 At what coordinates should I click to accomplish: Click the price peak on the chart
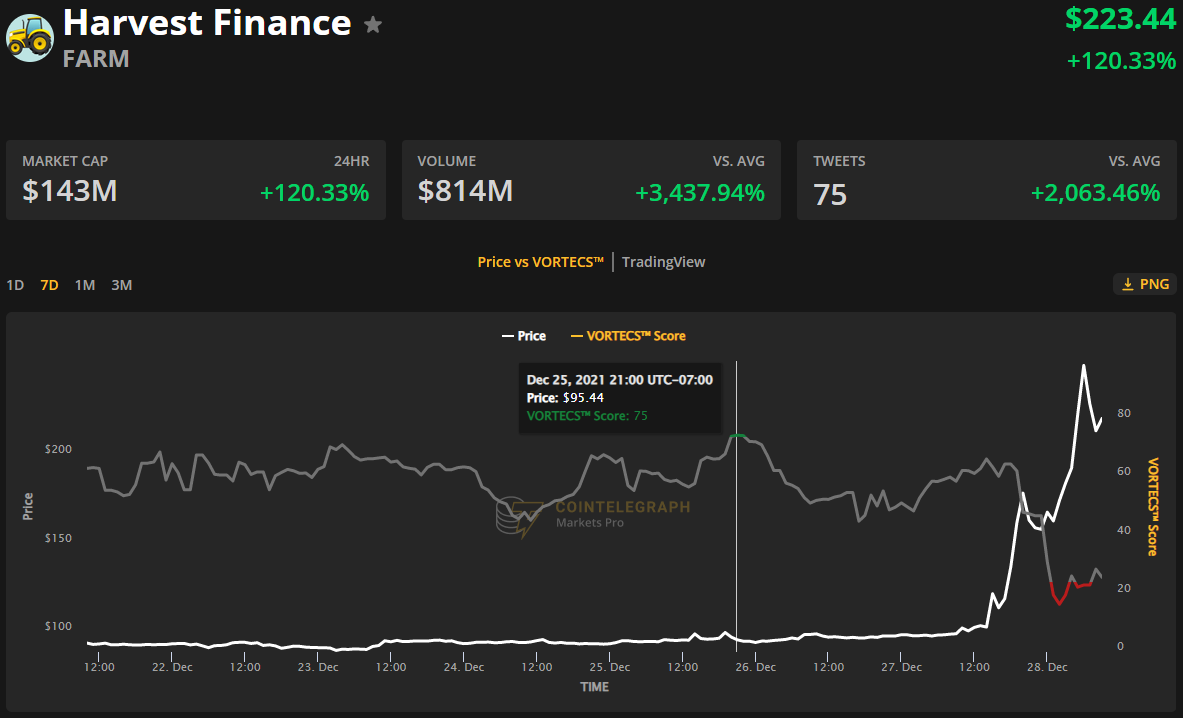[1083, 366]
